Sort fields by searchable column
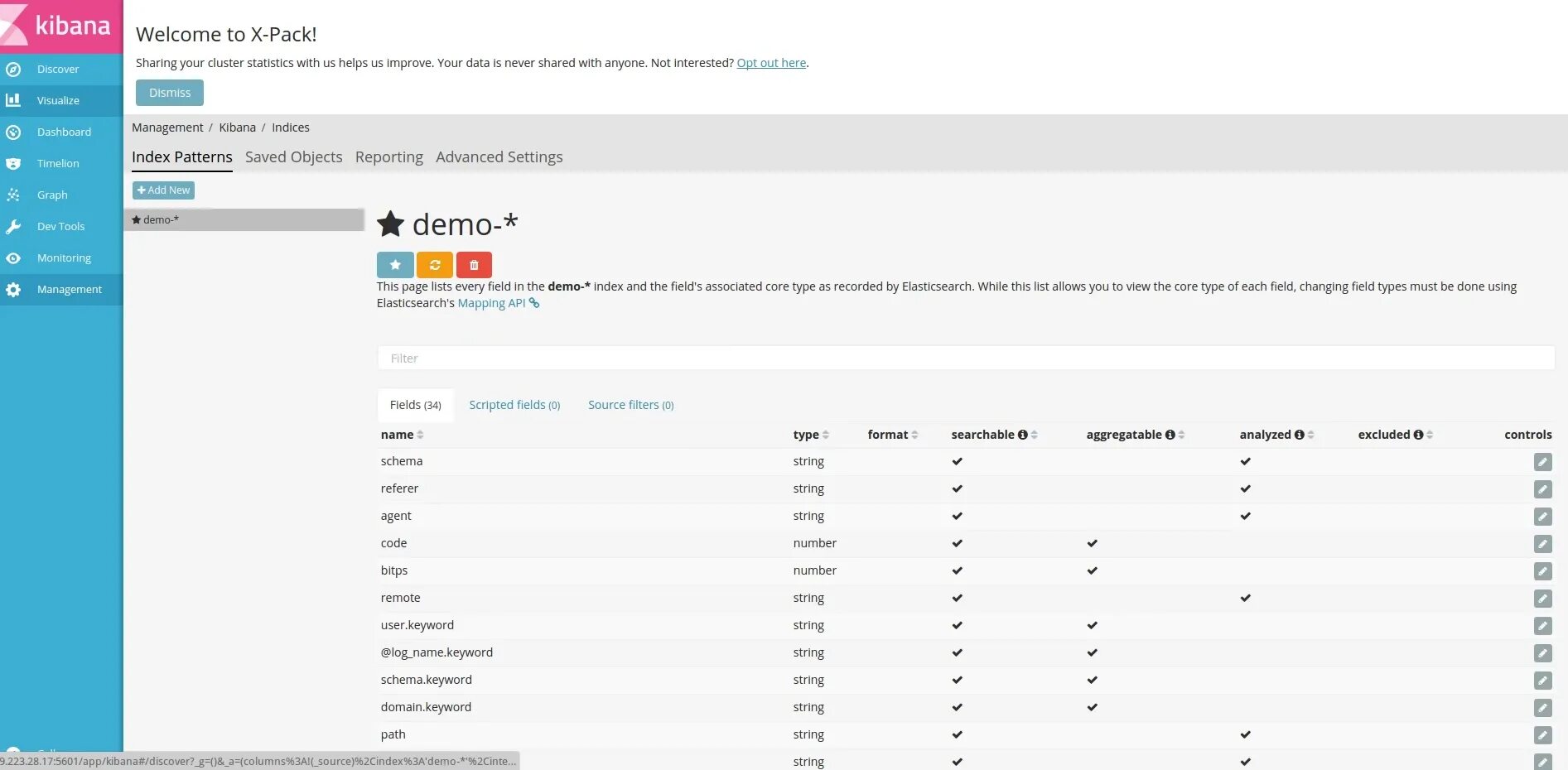The height and width of the screenshot is (770, 1568). pyautogui.click(x=1035, y=435)
